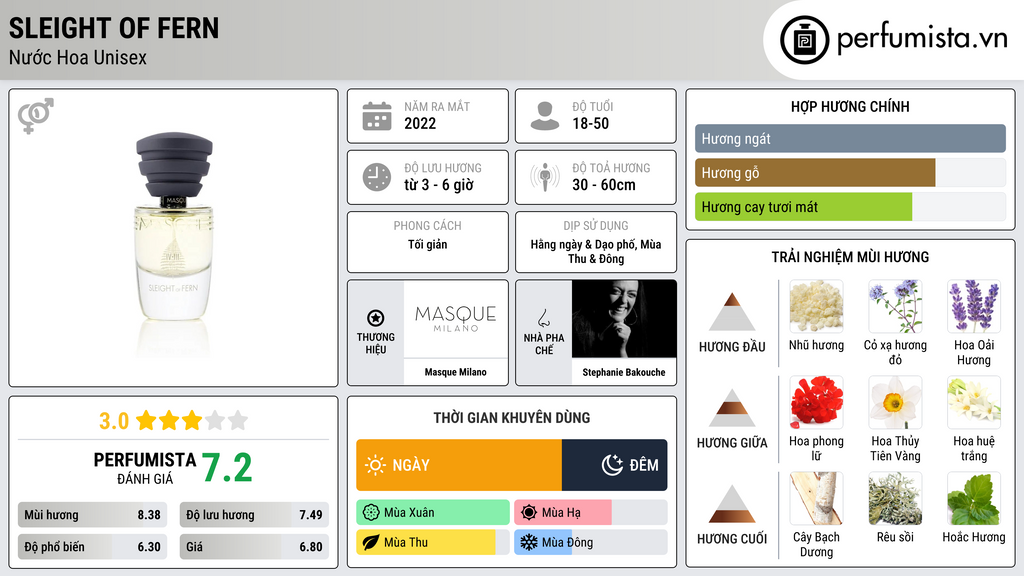The image size is (1024, 576).
Task: Click the first gold rating star
Action: pos(146,420)
